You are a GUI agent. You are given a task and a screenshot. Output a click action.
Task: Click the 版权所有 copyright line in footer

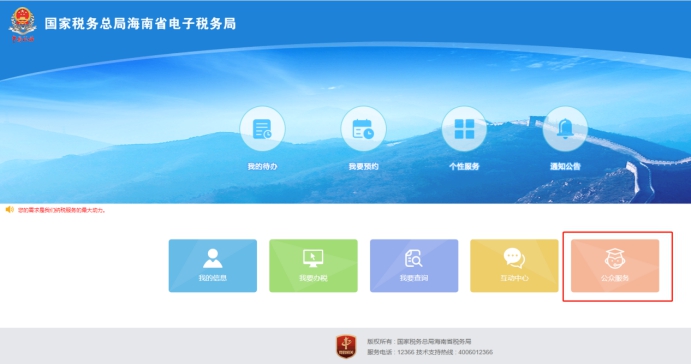419,342
